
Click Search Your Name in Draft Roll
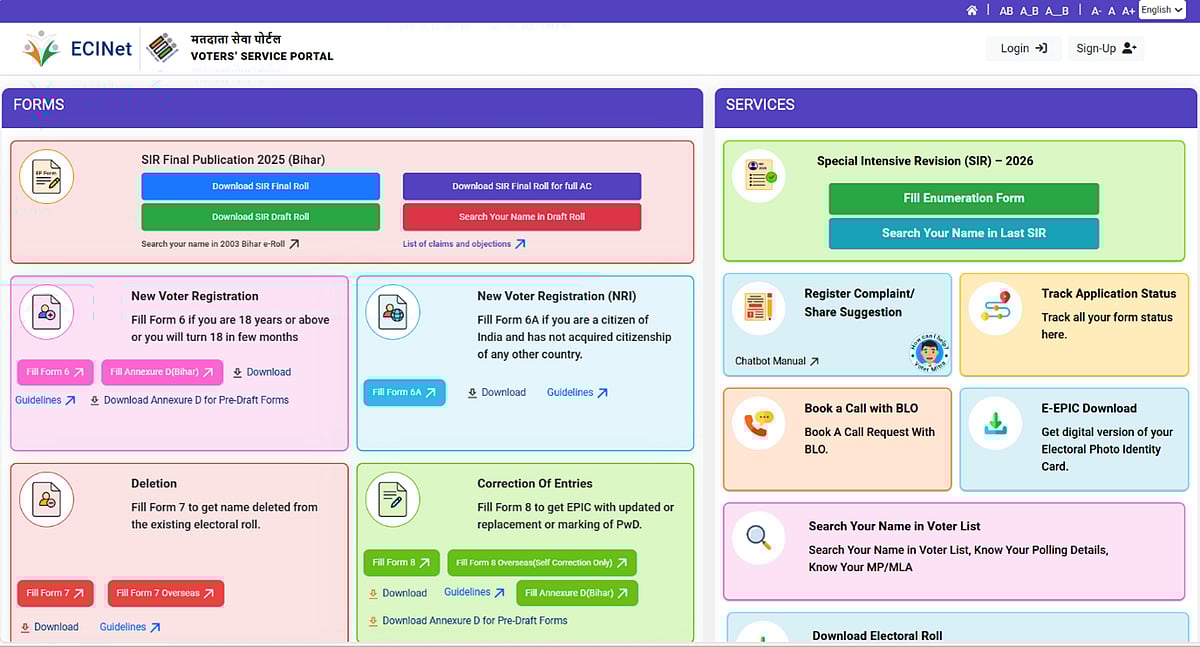point(521,217)
